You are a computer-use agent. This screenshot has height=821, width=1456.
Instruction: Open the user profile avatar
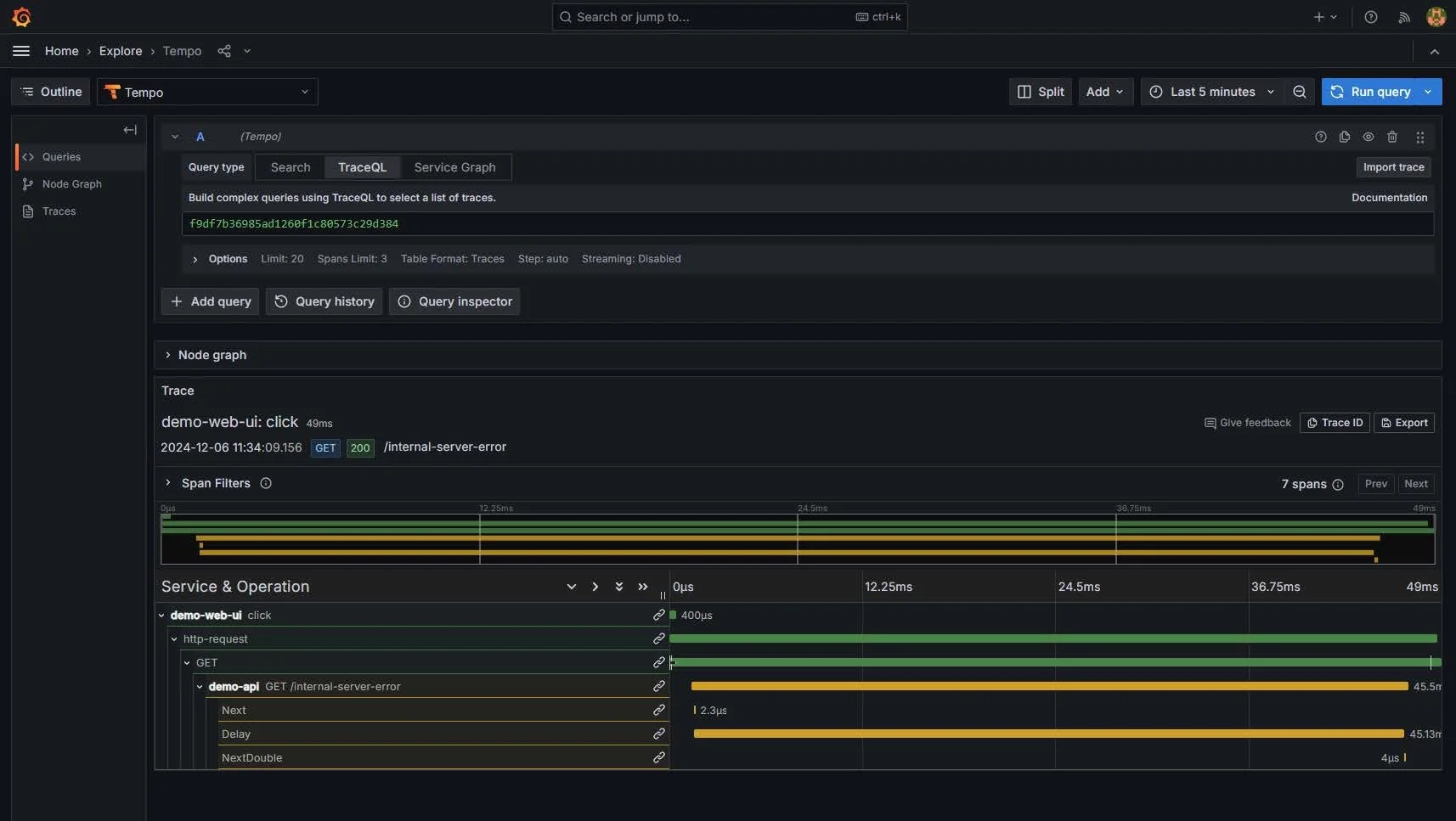tap(1436, 17)
